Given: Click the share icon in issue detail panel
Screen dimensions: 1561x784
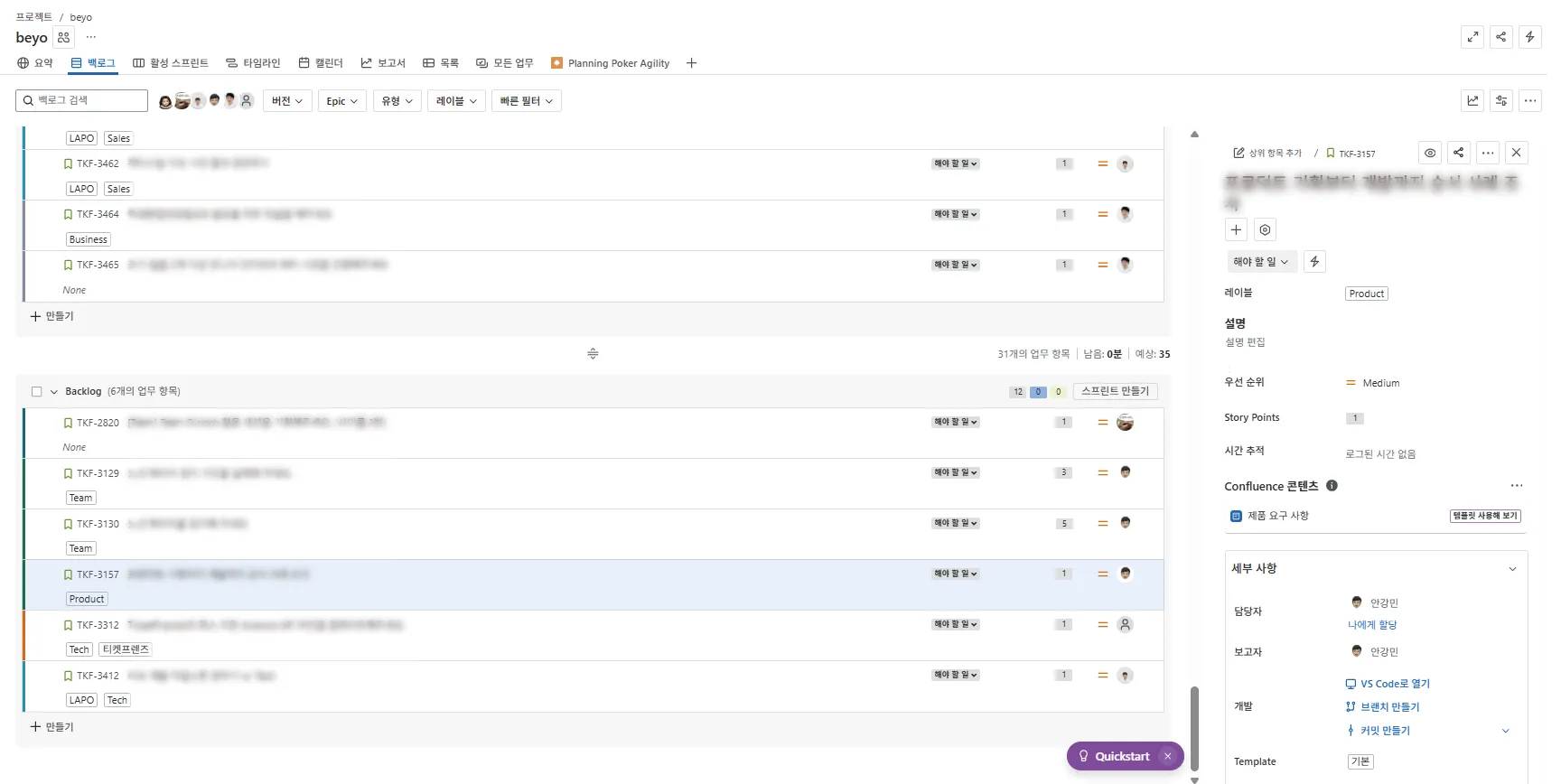Looking at the screenshot, I should tap(1458, 153).
